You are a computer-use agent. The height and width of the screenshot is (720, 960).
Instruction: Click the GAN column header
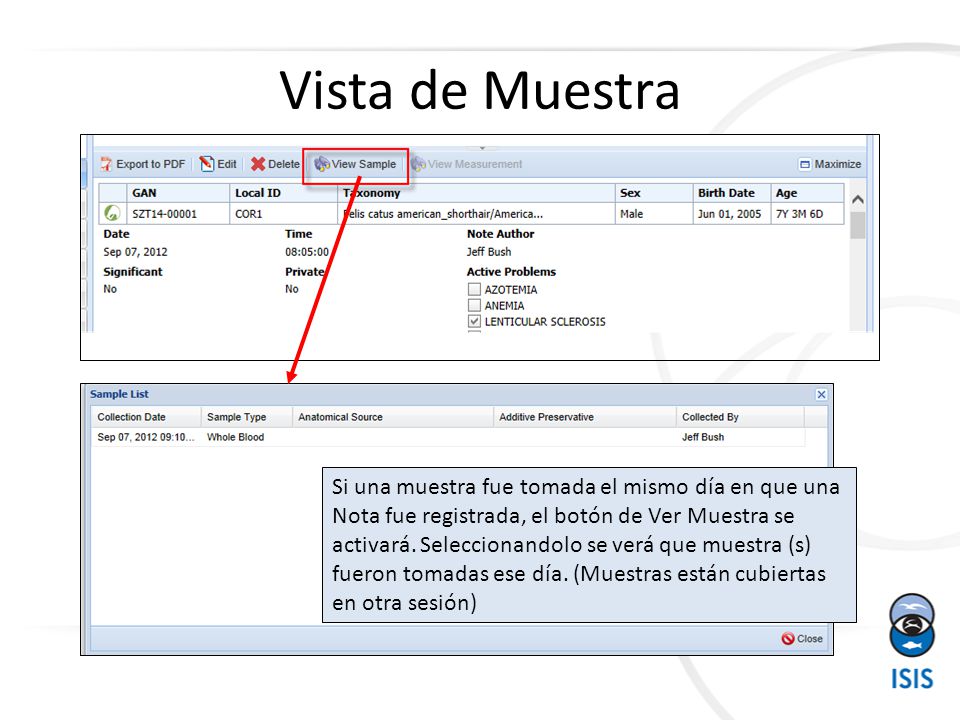[178, 193]
